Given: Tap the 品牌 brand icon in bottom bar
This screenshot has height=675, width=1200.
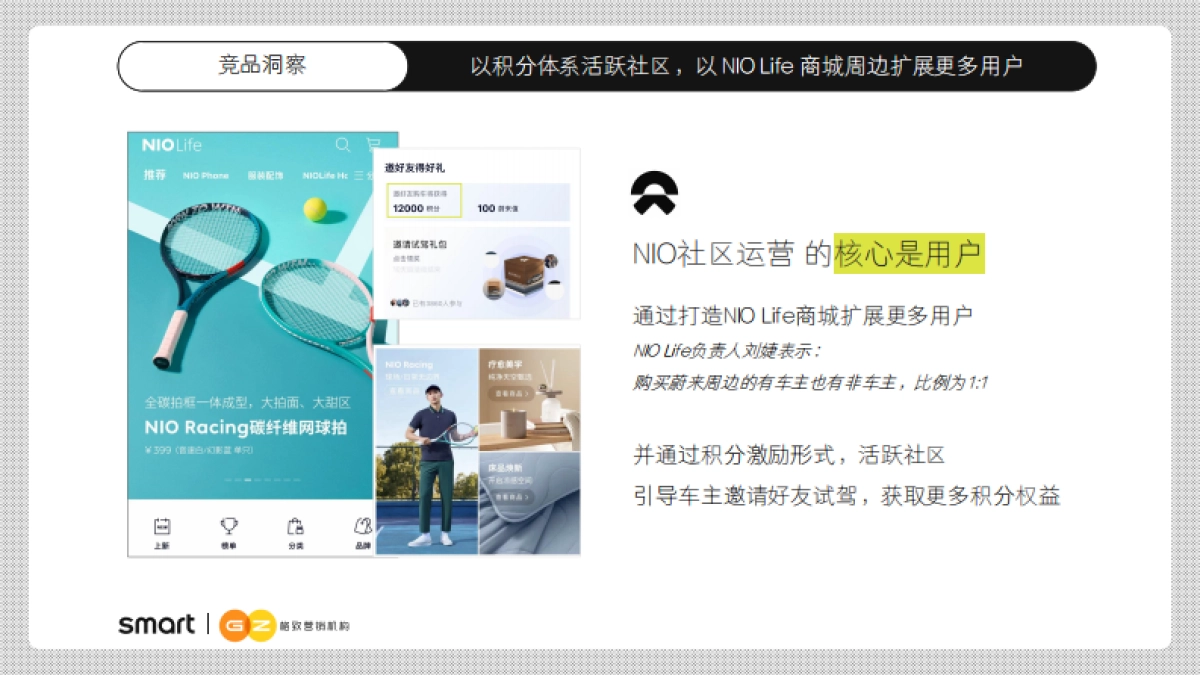Looking at the screenshot, I should point(363,526).
